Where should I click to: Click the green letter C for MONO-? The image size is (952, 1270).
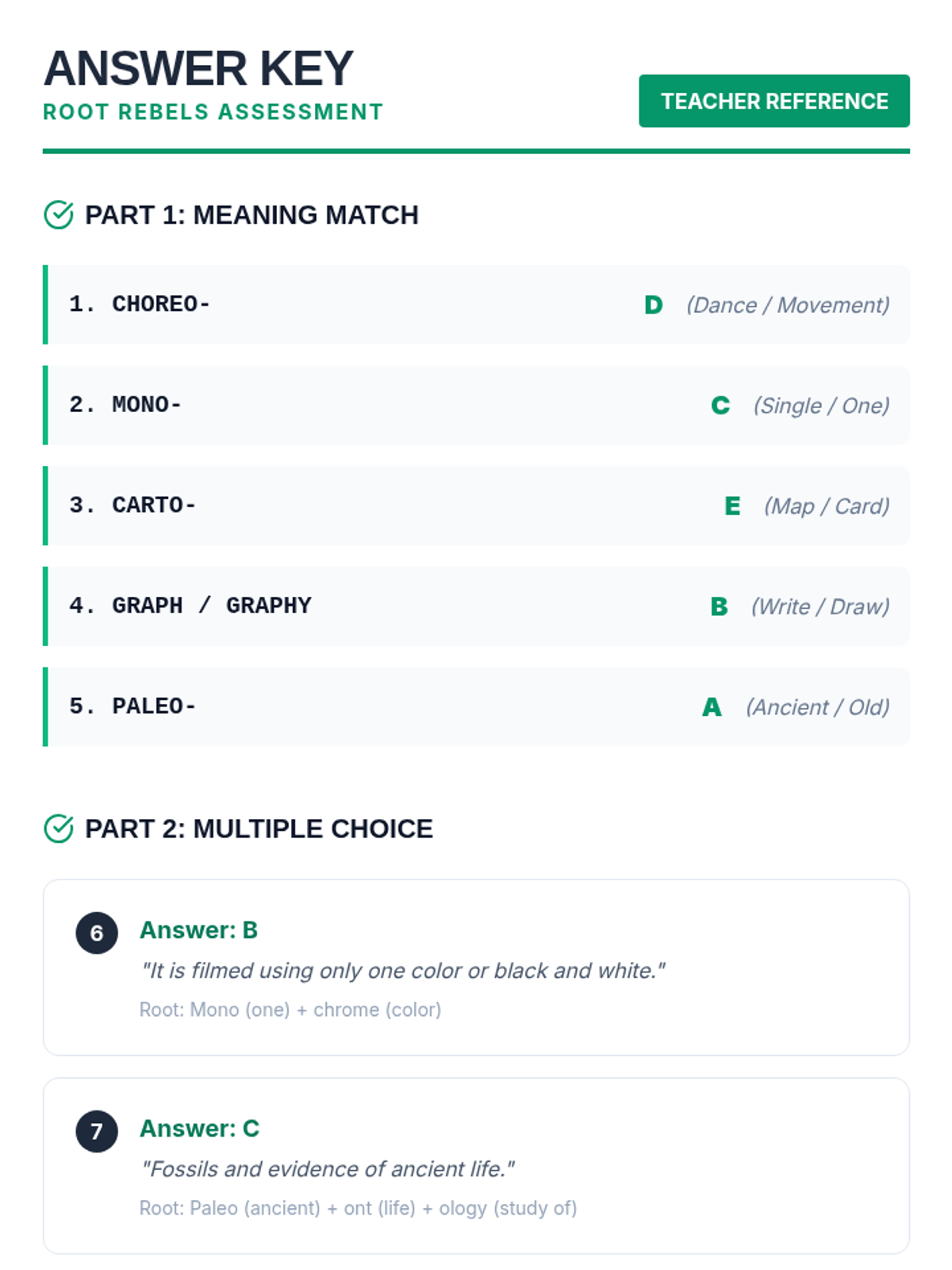click(720, 406)
